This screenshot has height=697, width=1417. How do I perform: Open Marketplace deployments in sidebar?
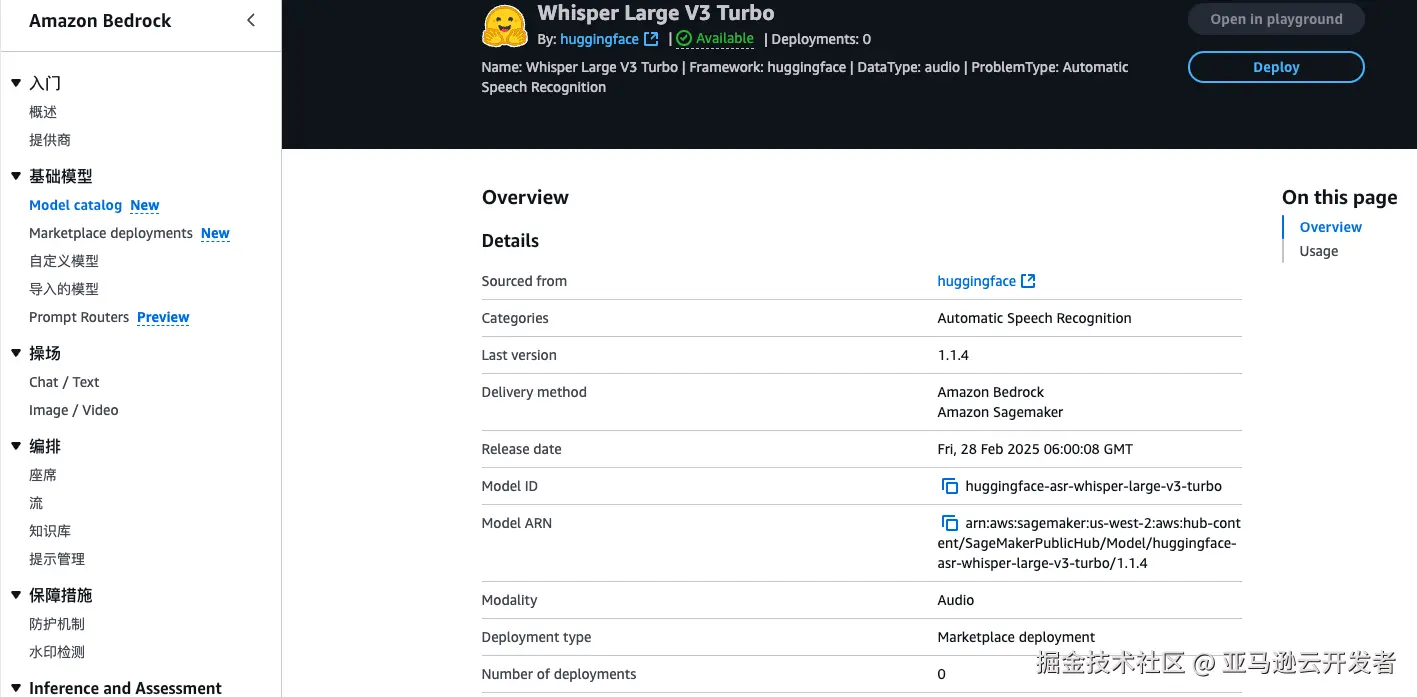pyautogui.click(x=111, y=233)
